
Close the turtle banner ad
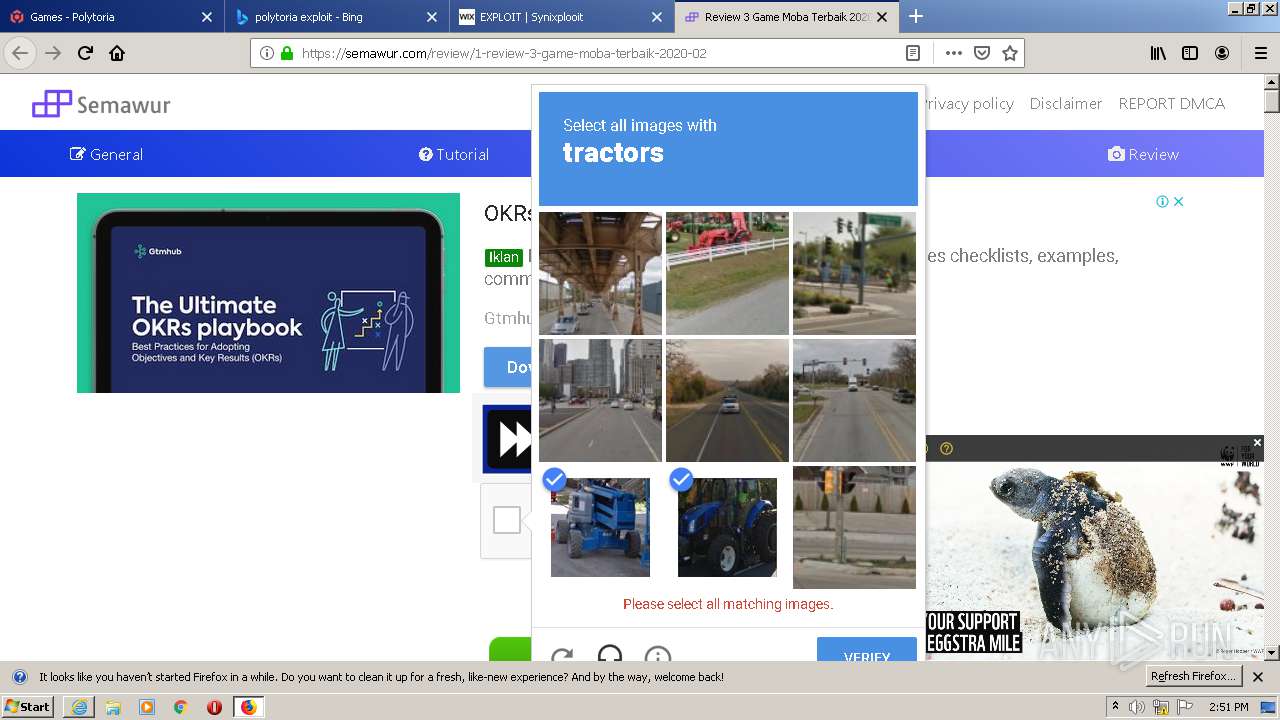point(1257,442)
